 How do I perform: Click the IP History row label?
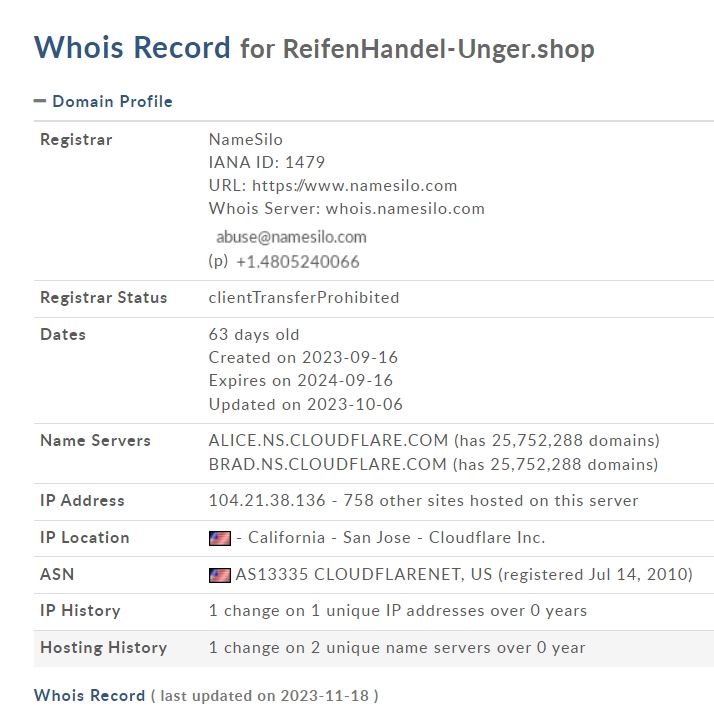click(80, 611)
